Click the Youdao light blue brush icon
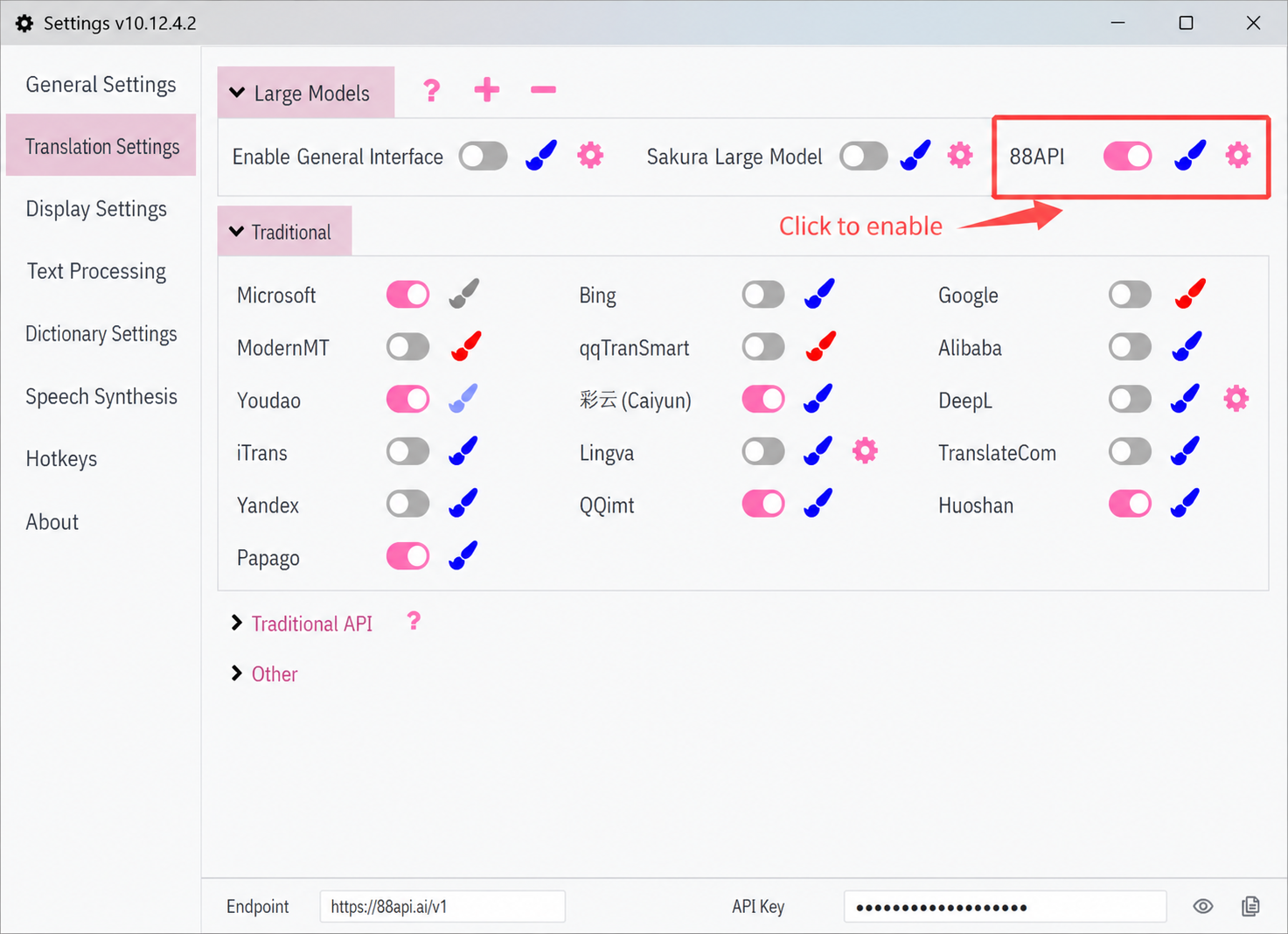This screenshot has width=1288, height=934. click(463, 399)
